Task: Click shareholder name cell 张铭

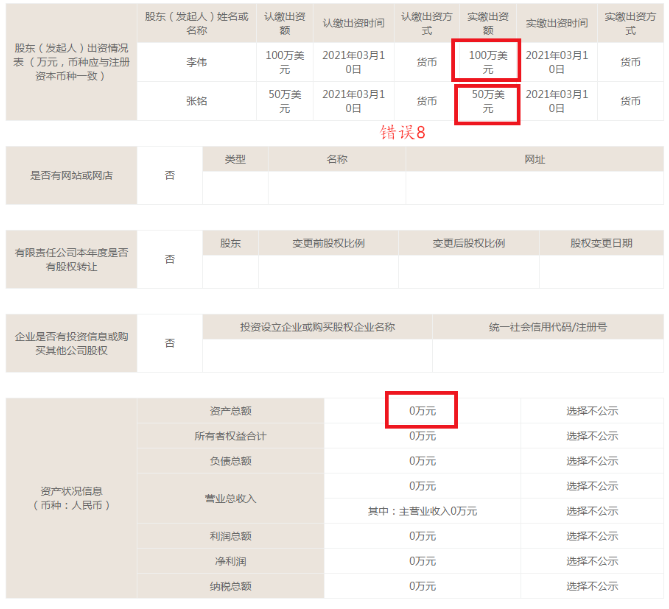Action: pyautogui.click(x=196, y=101)
